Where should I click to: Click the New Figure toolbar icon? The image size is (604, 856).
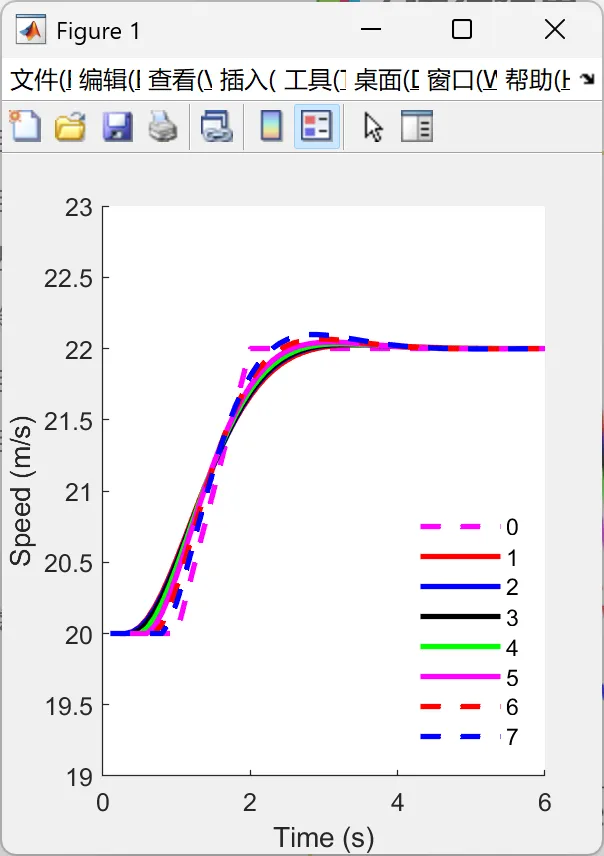pyautogui.click(x=25, y=126)
